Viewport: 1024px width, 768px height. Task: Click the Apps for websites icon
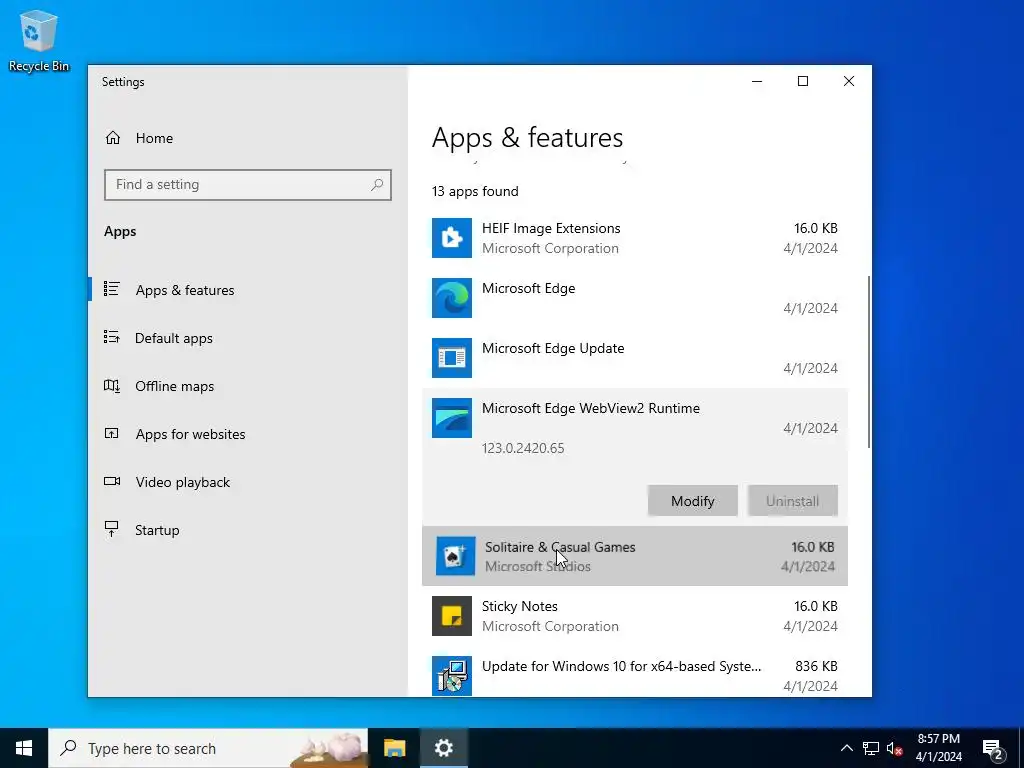click(112, 433)
